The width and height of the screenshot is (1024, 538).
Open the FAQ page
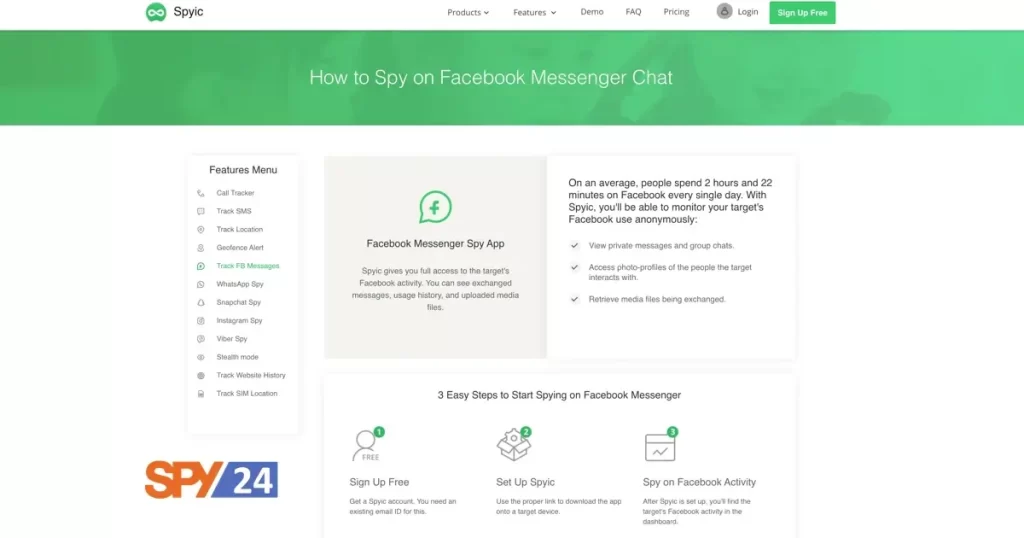pos(633,12)
